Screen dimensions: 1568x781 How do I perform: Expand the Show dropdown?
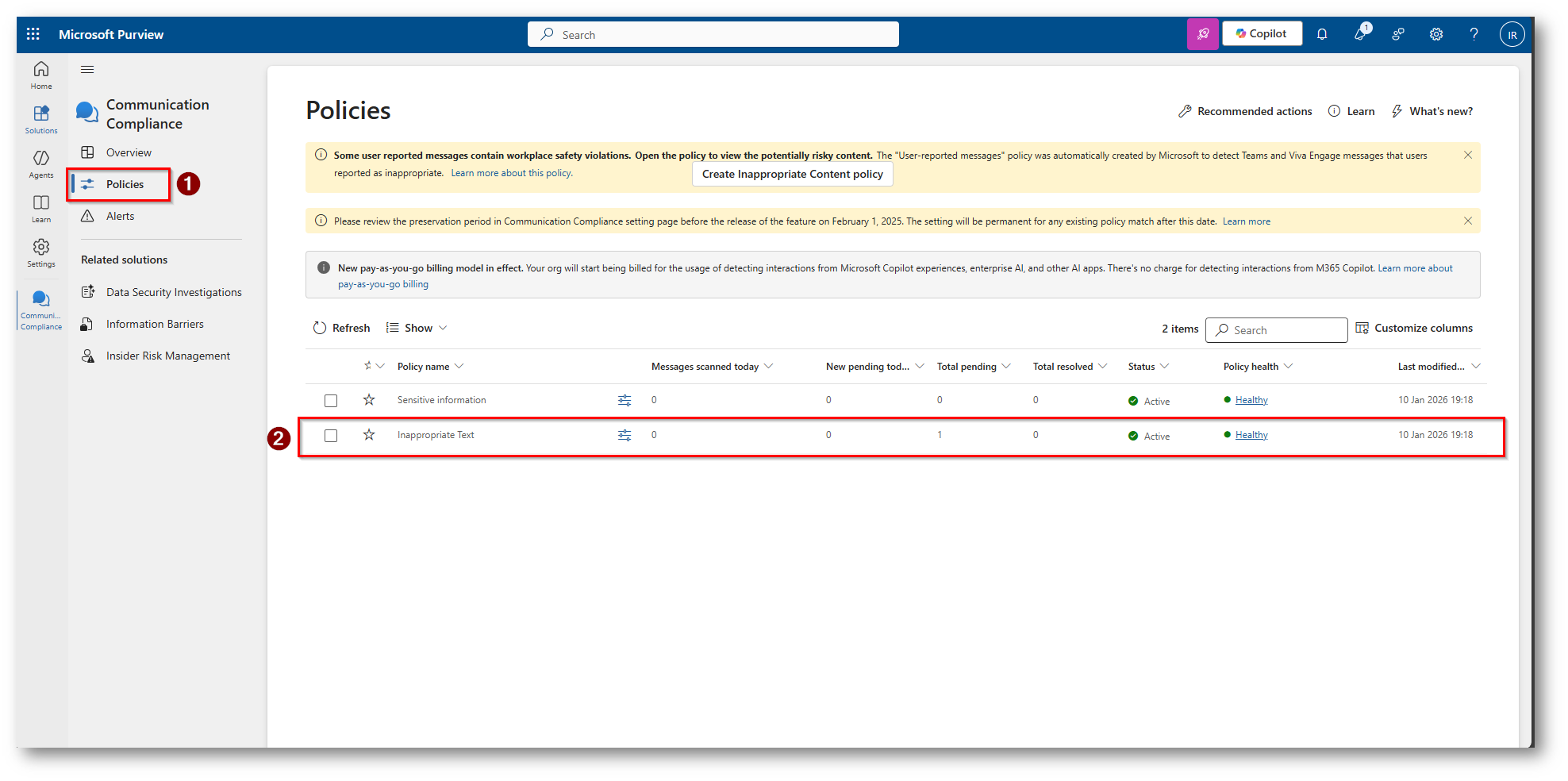[x=417, y=328]
